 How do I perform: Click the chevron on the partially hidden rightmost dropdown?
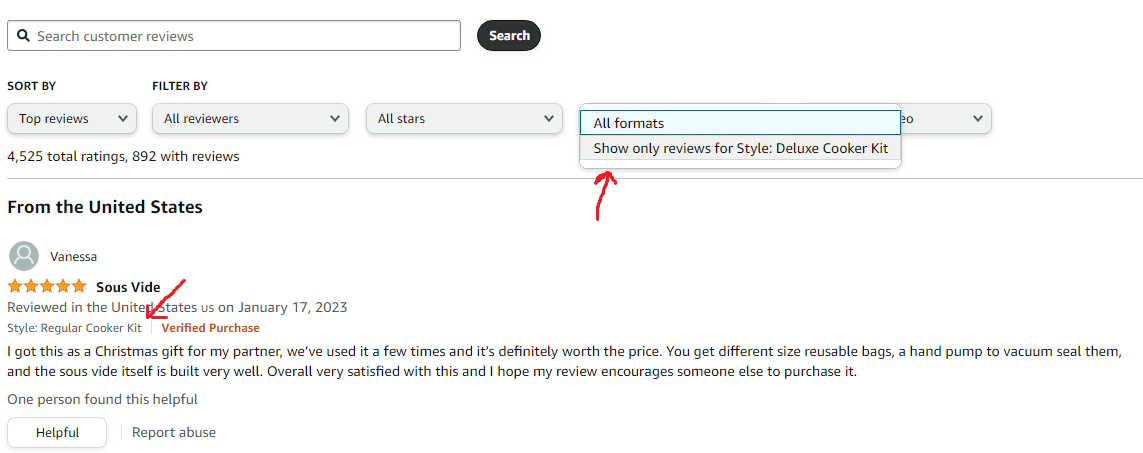point(977,119)
